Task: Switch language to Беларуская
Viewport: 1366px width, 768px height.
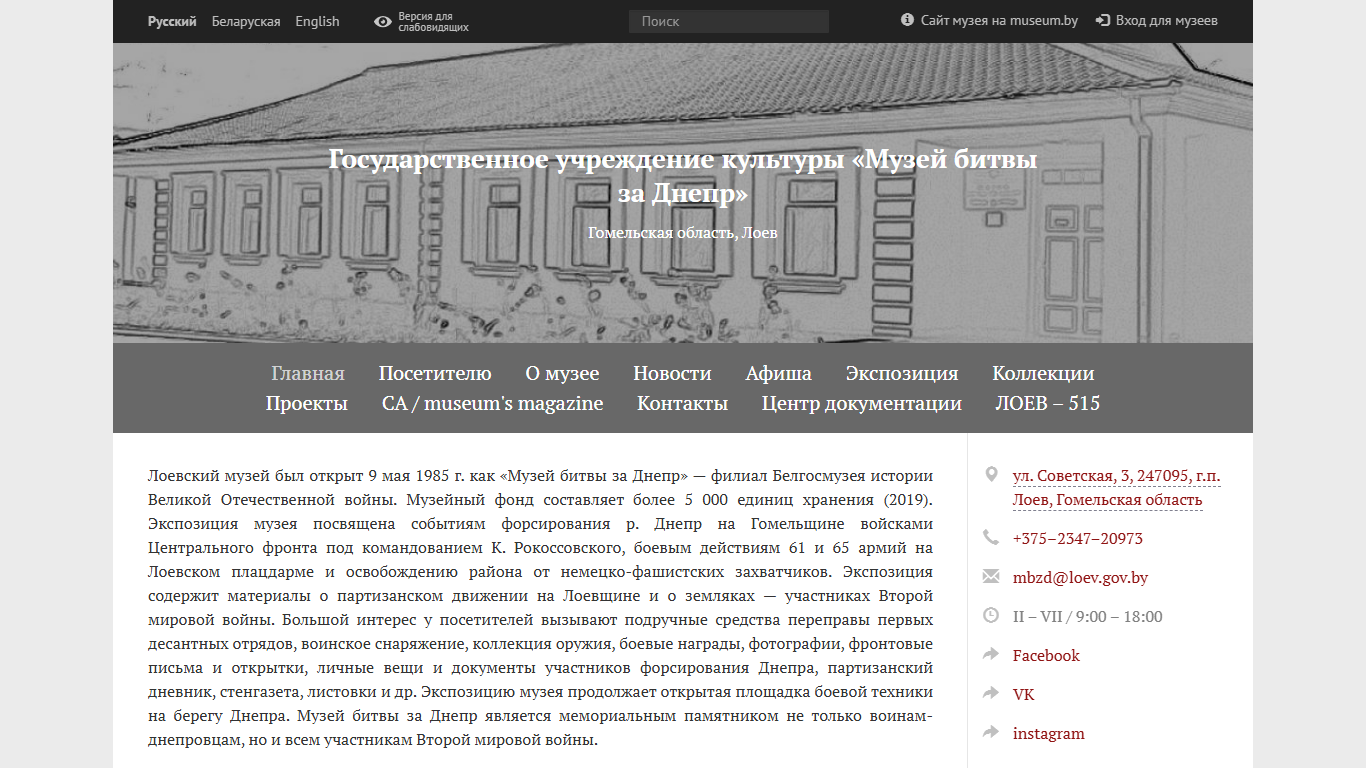Action: 246,21
